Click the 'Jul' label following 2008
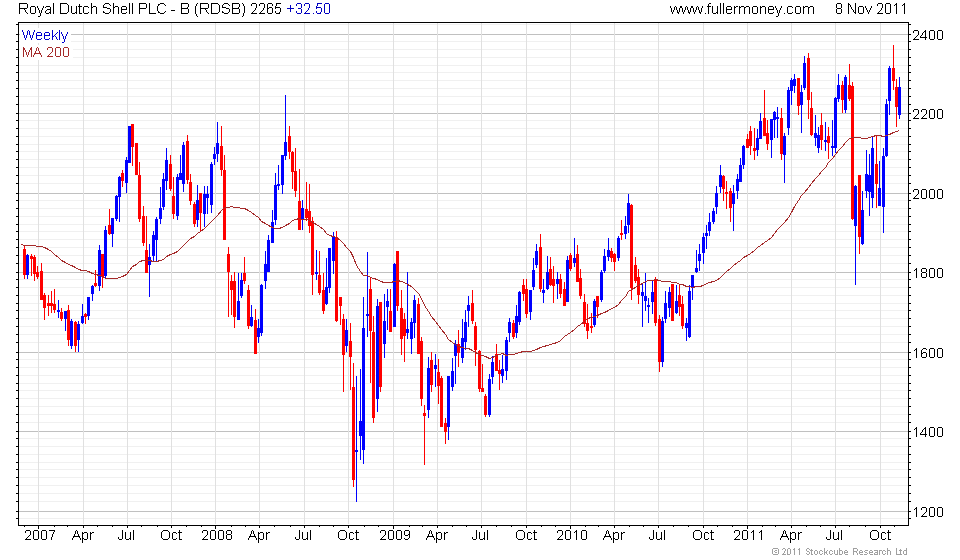This screenshot has height=560, width=960. click(303, 535)
